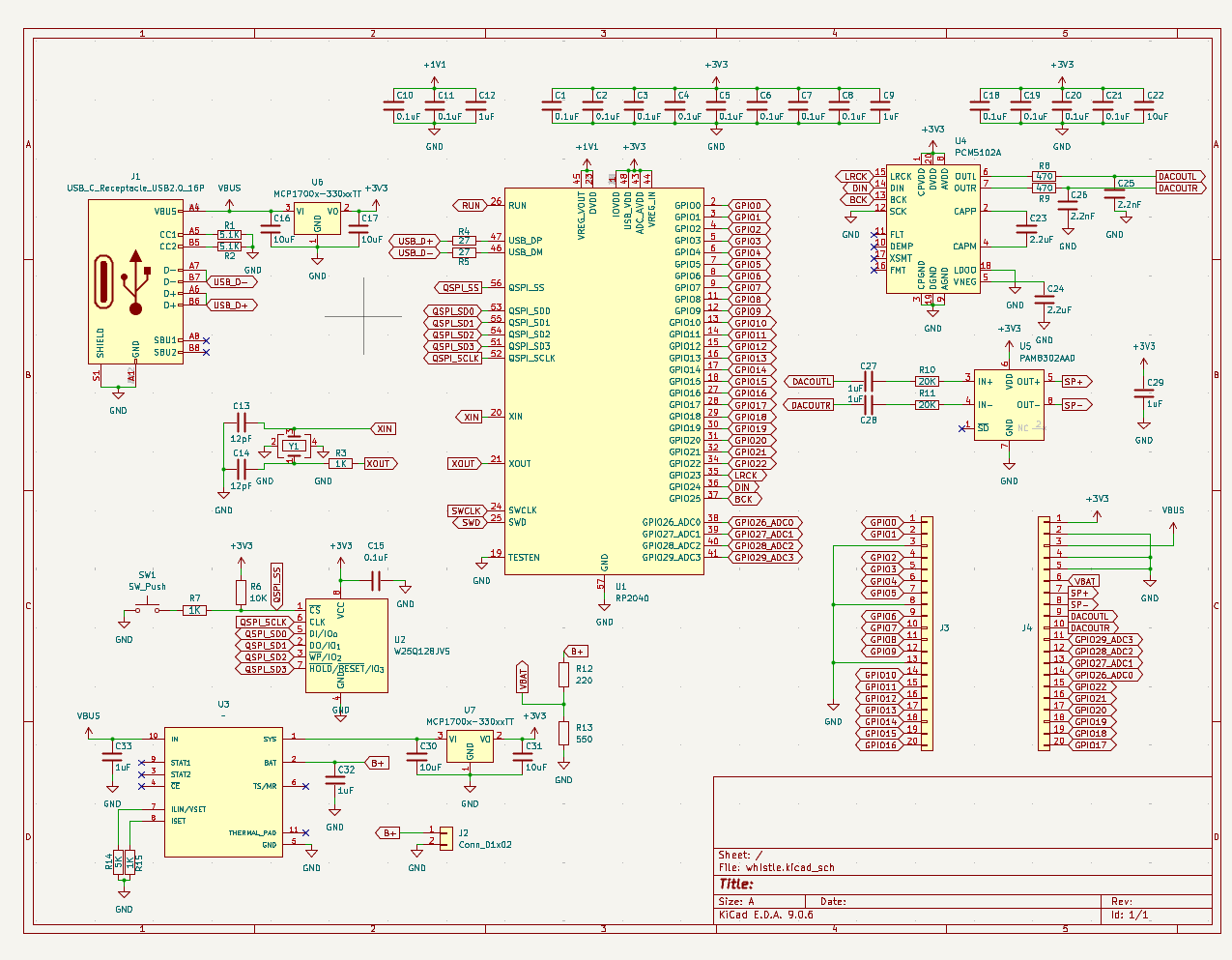Select the LRCK label at PCM5102A pin 15

[x=853, y=177]
